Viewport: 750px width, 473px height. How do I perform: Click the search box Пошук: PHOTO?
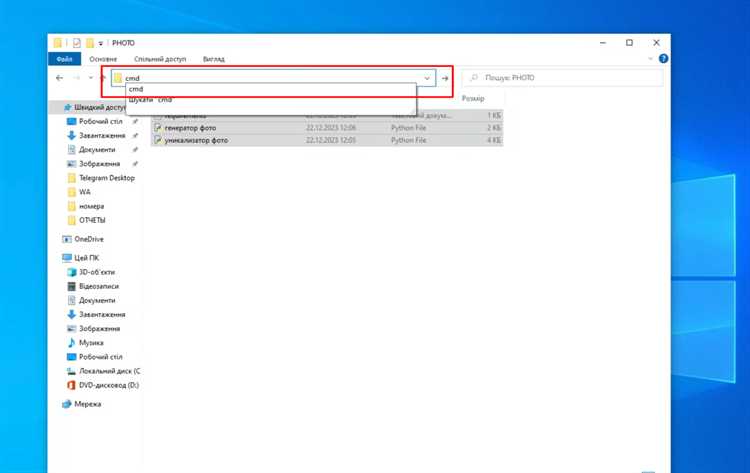click(x=562, y=77)
